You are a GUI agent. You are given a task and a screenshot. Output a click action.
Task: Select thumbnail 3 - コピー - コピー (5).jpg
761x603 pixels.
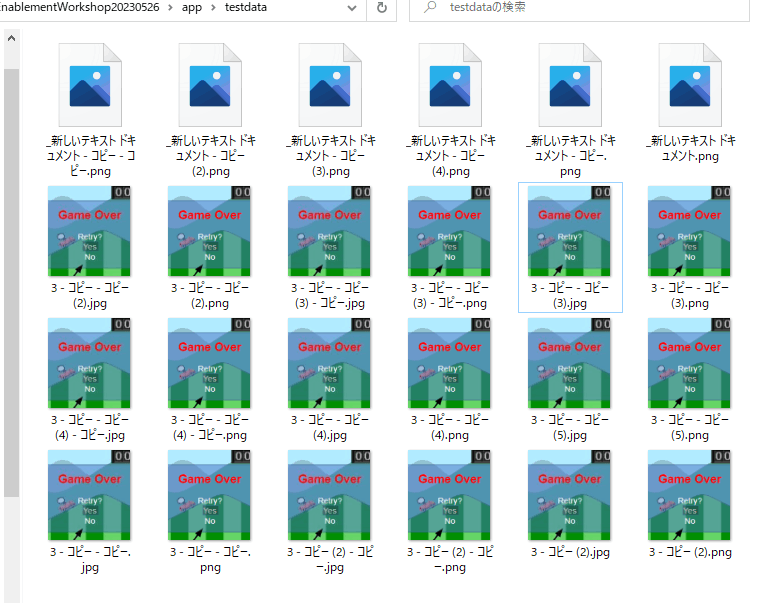pyautogui.click(x=569, y=363)
